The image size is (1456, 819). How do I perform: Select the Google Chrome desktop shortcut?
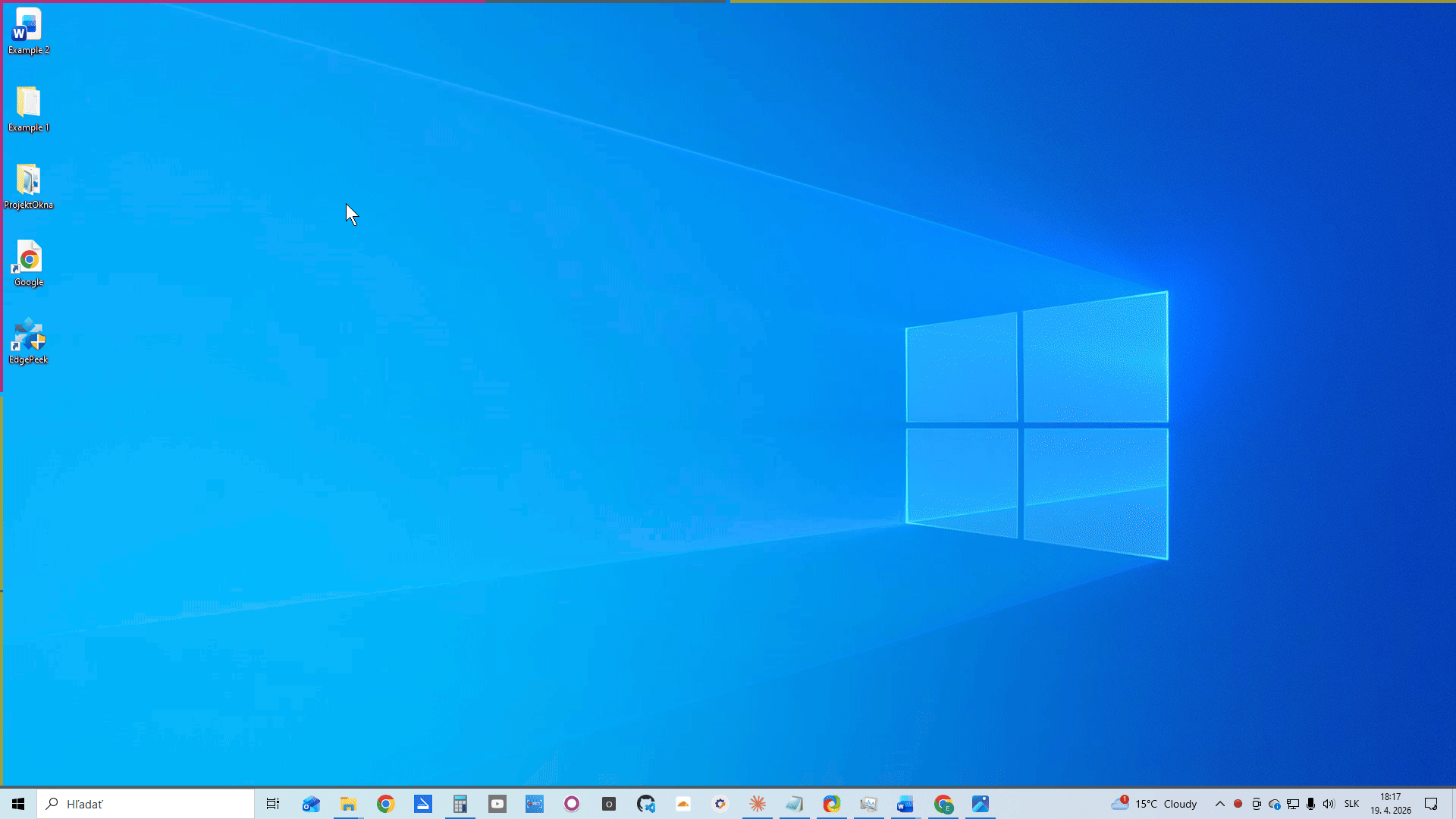click(29, 264)
